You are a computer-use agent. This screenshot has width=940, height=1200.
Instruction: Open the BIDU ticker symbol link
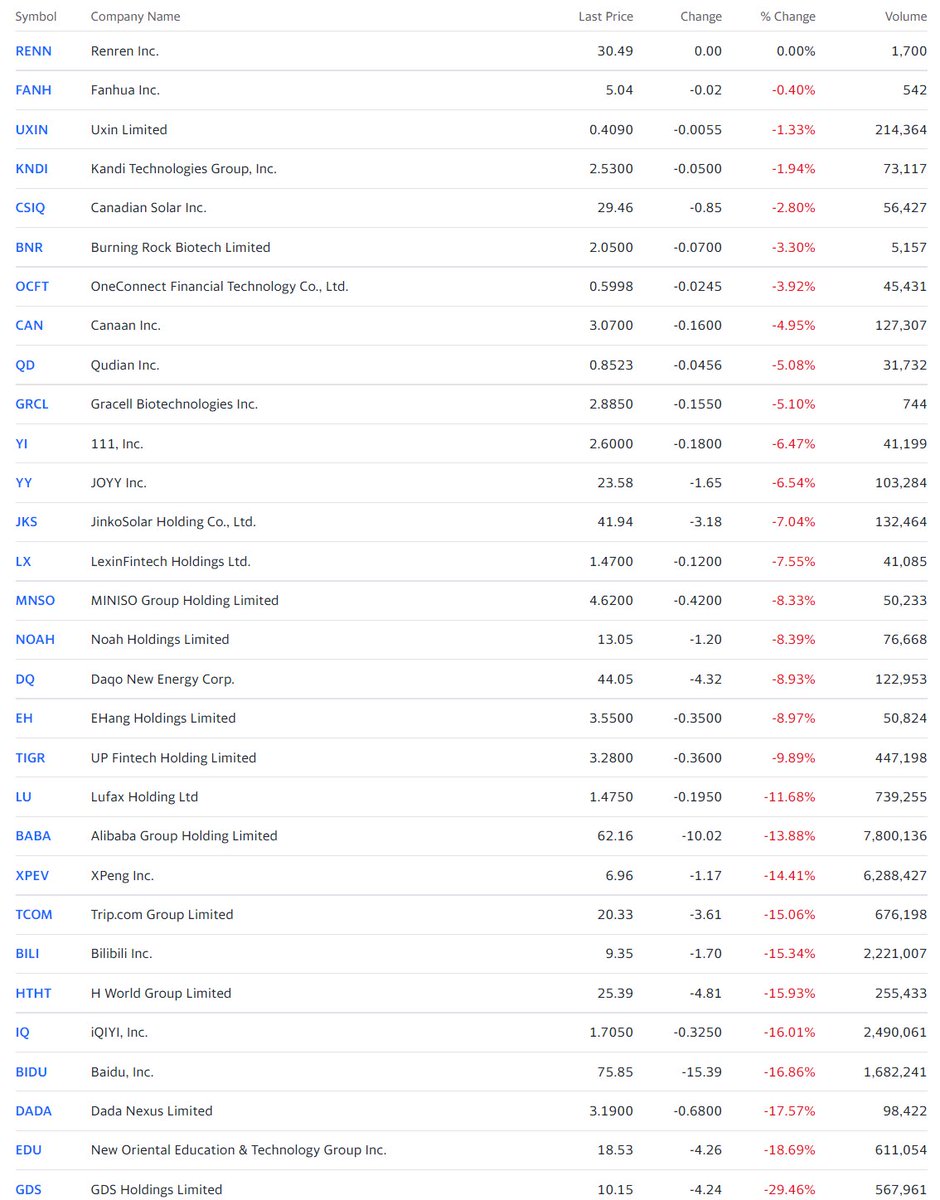(31, 1071)
